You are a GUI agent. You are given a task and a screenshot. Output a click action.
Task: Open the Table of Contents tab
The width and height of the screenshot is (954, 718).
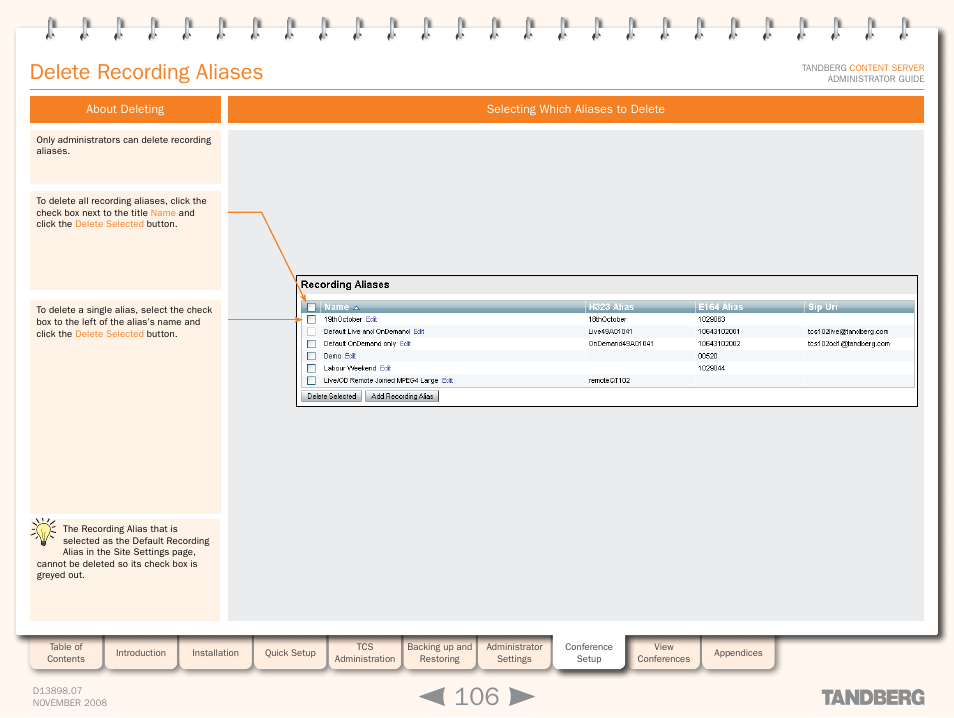(66, 653)
